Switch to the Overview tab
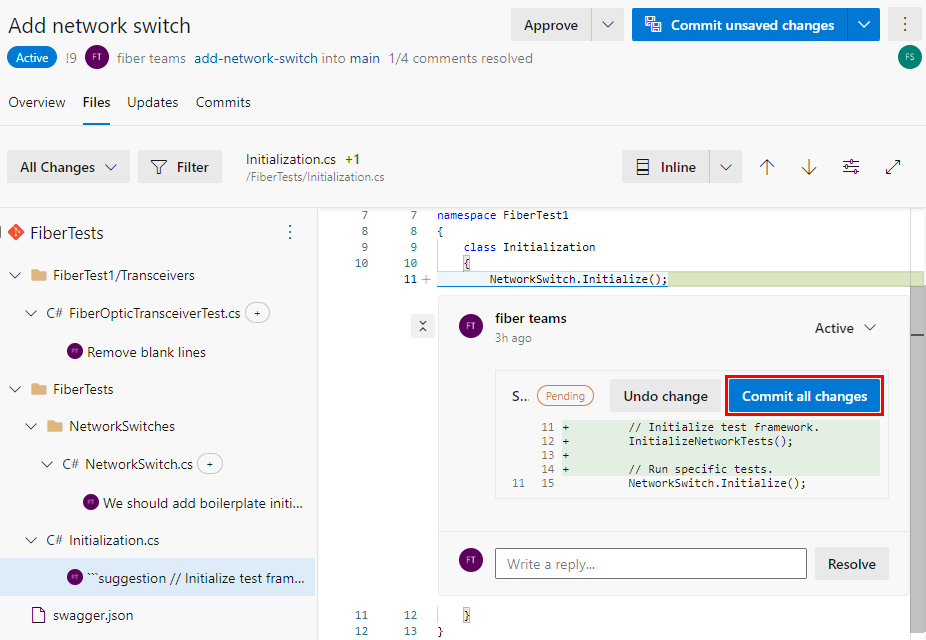This screenshot has width=926, height=640. (37, 102)
